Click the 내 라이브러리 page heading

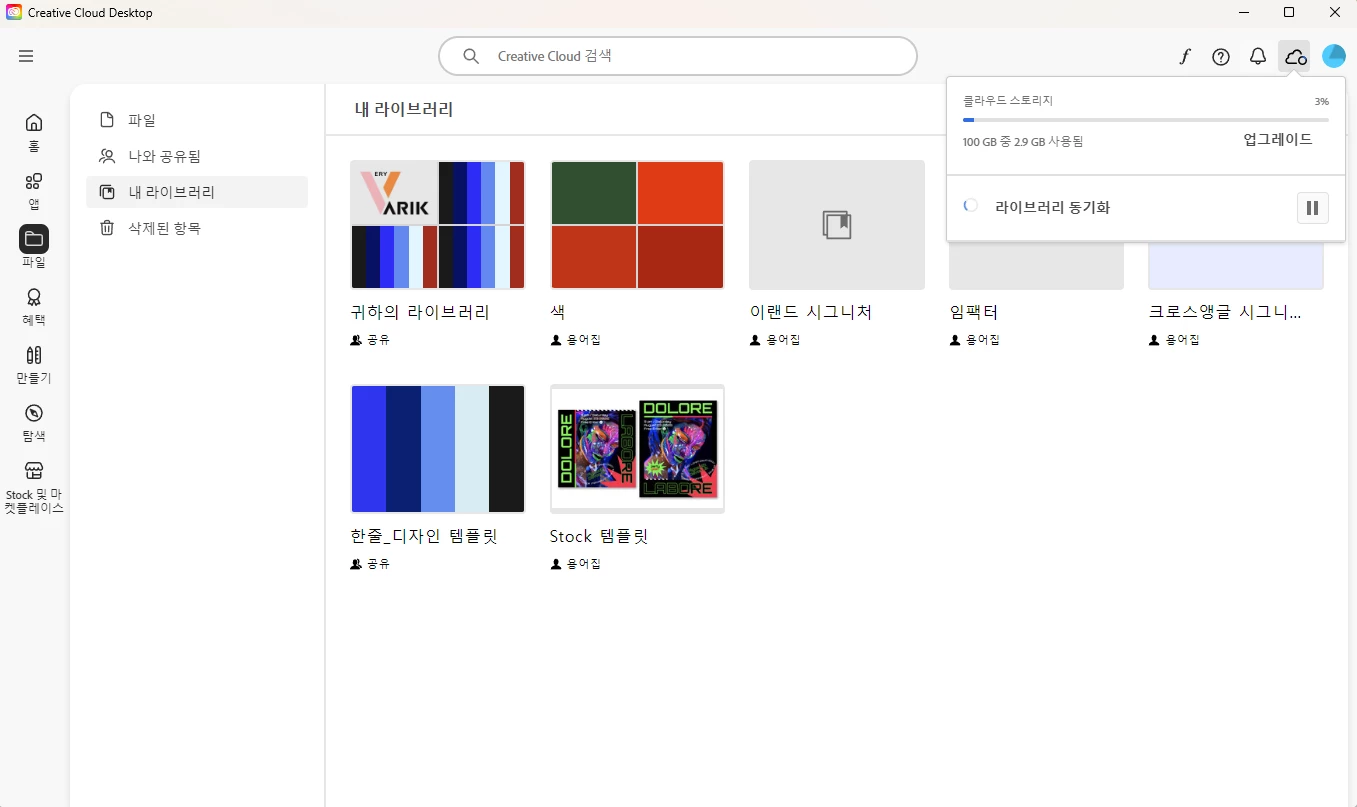pyautogui.click(x=404, y=109)
